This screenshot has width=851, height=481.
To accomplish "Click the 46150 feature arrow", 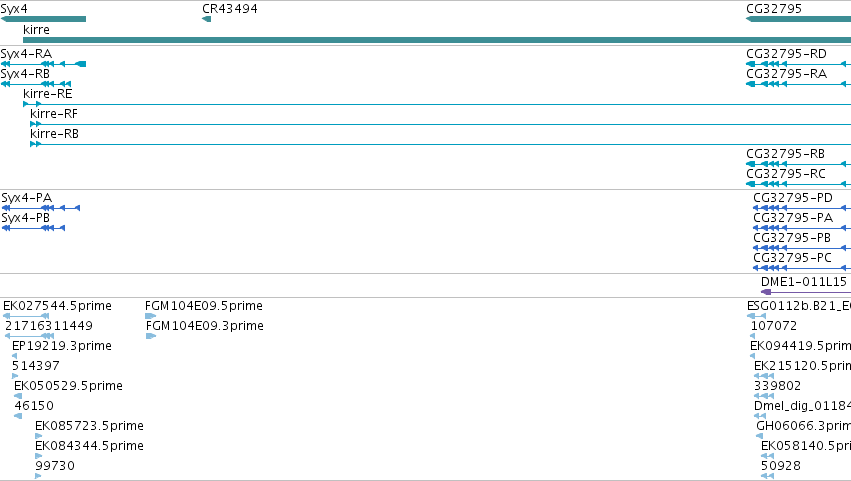I will pos(18,416).
